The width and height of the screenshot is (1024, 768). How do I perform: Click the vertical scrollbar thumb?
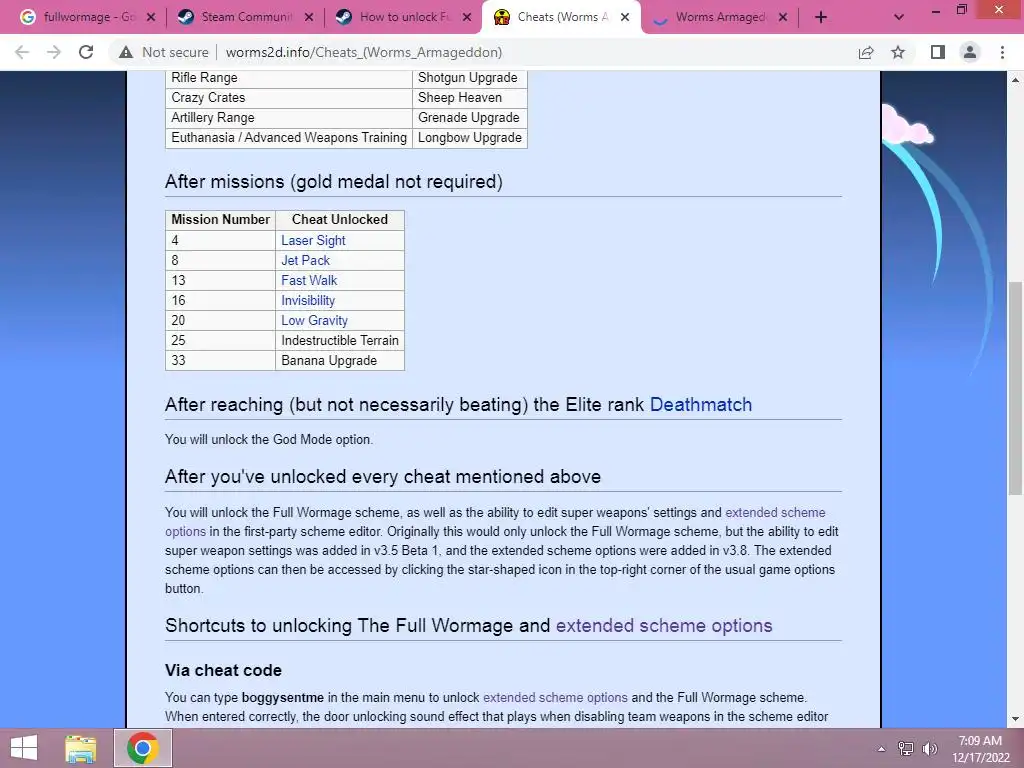pyautogui.click(x=1015, y=388)
